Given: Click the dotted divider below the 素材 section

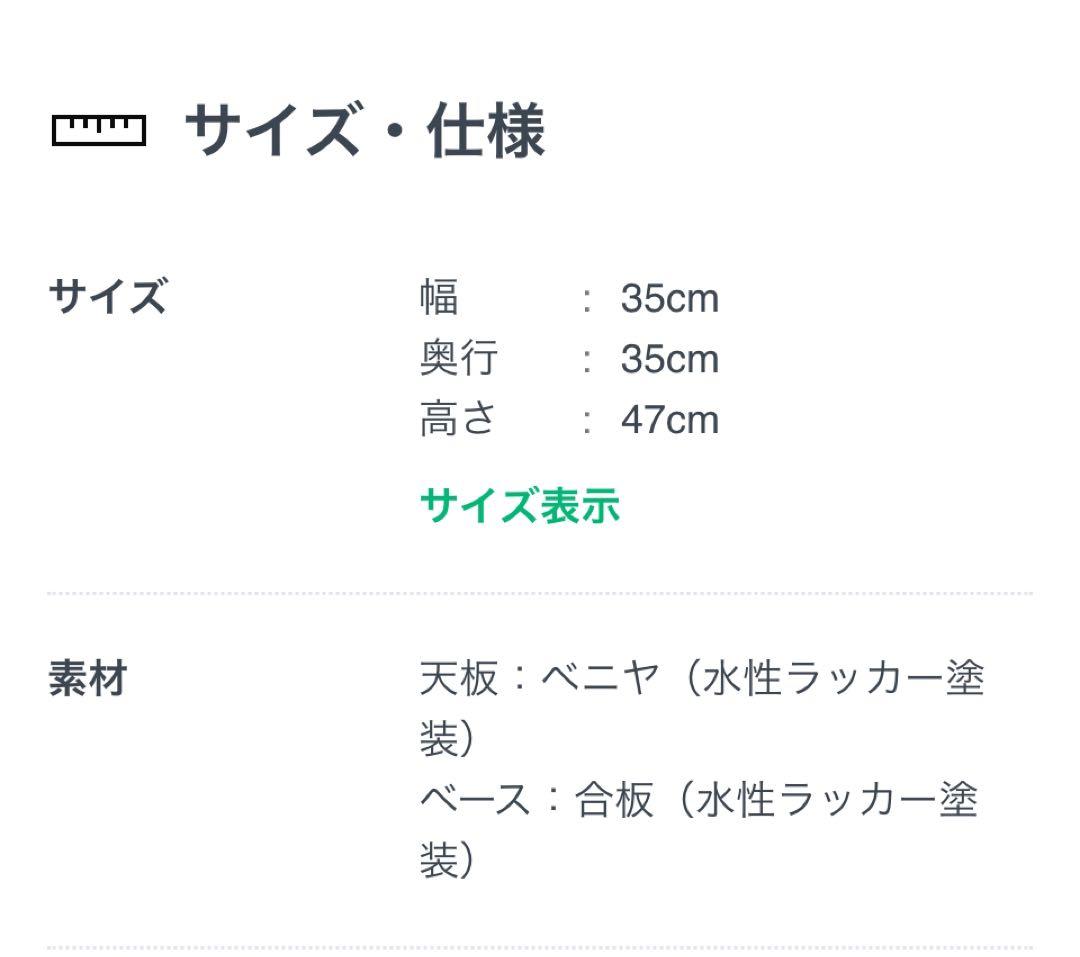Looking at the screenshot, I should point(540,946).
